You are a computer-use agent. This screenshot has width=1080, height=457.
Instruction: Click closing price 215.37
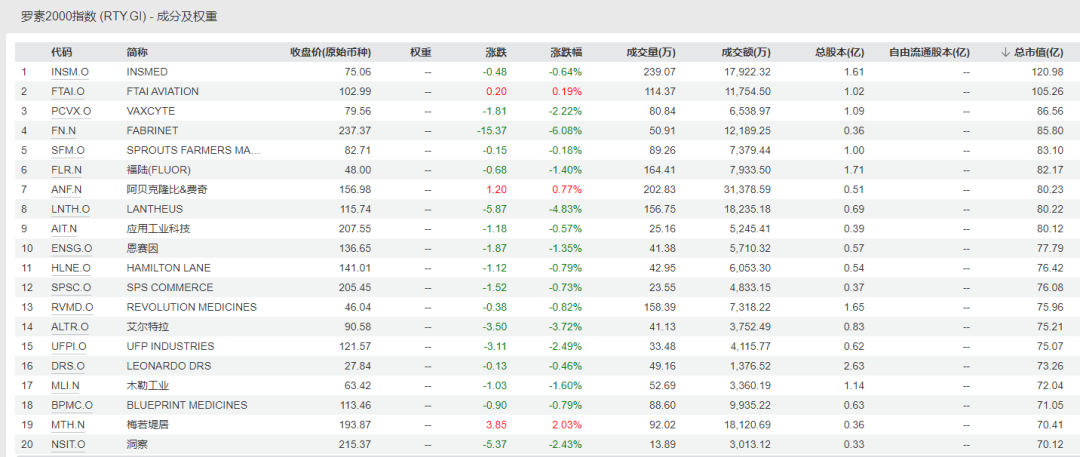356,445
